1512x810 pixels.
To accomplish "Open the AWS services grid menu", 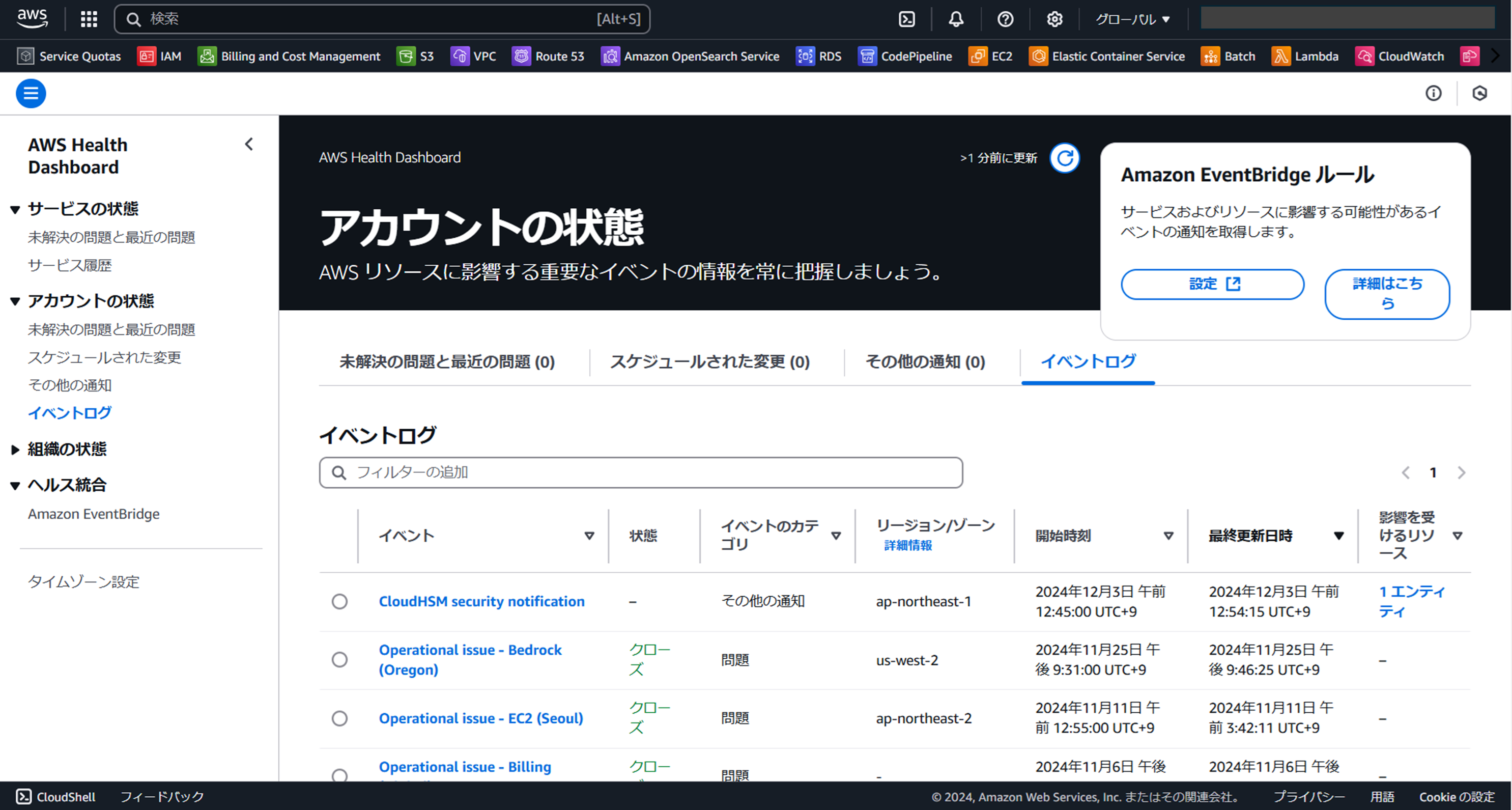I will point(89,19).
